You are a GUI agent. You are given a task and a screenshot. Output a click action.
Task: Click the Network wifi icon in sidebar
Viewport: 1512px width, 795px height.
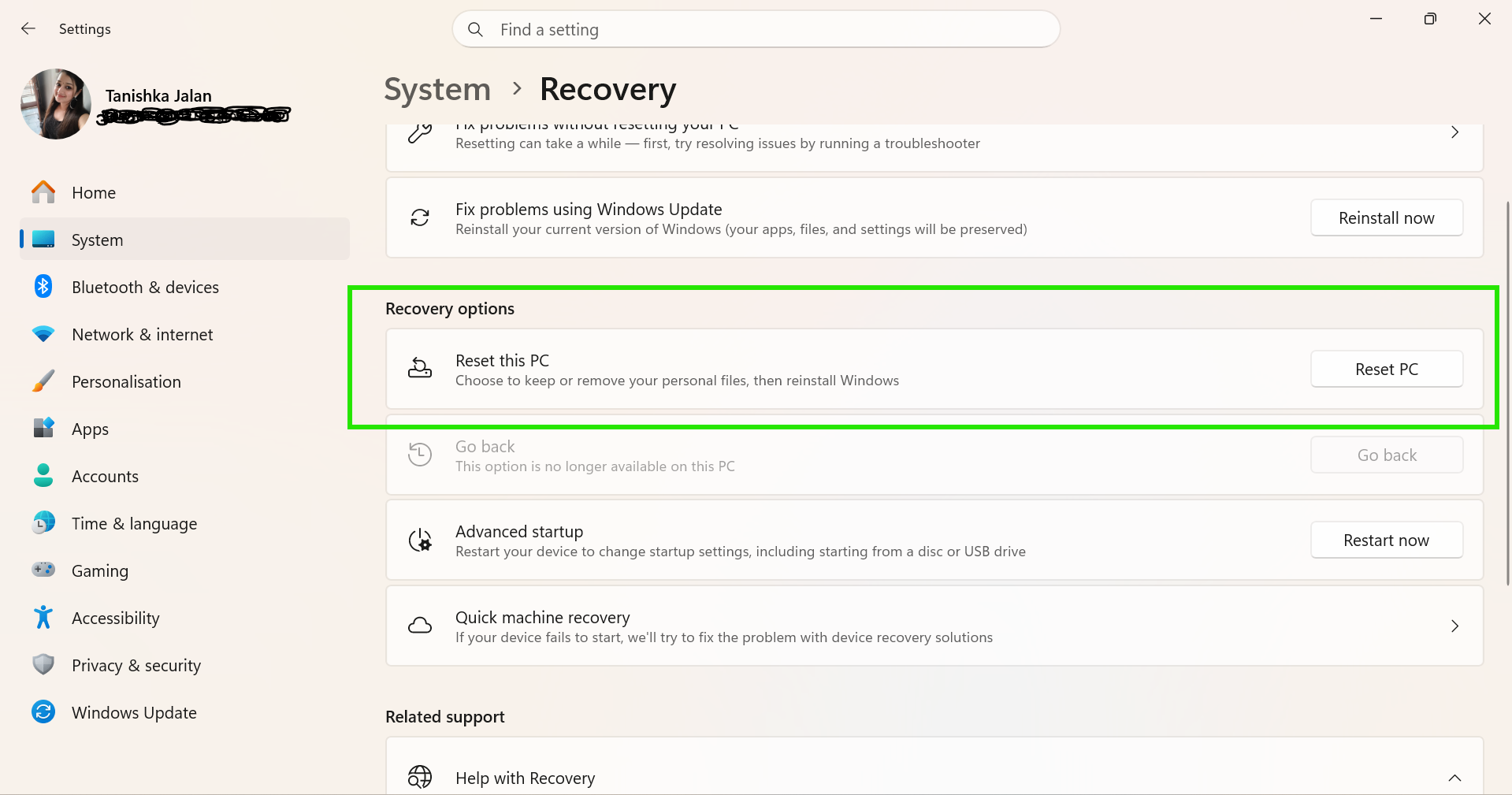click(43, 334)
